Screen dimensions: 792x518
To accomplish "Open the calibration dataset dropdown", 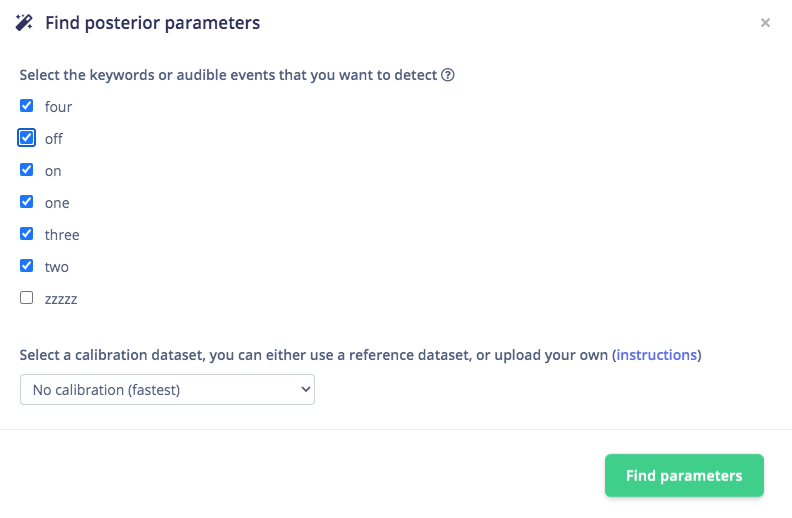I will point(167,390).
